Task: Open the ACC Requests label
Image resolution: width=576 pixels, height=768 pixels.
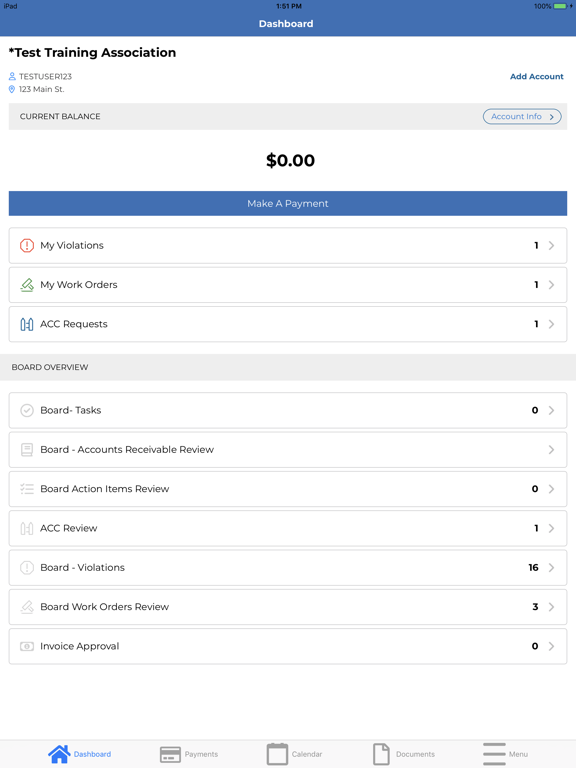Action: click(73, 324)
